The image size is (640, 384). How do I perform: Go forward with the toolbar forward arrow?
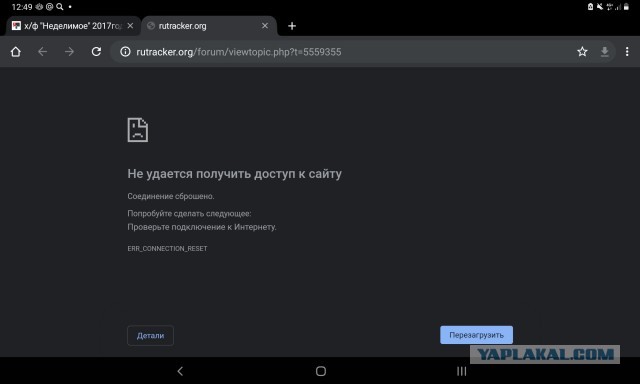coord(69,52)
